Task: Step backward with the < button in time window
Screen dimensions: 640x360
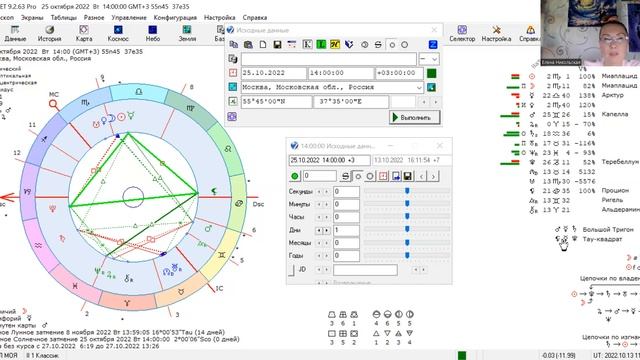Action: 421,176
